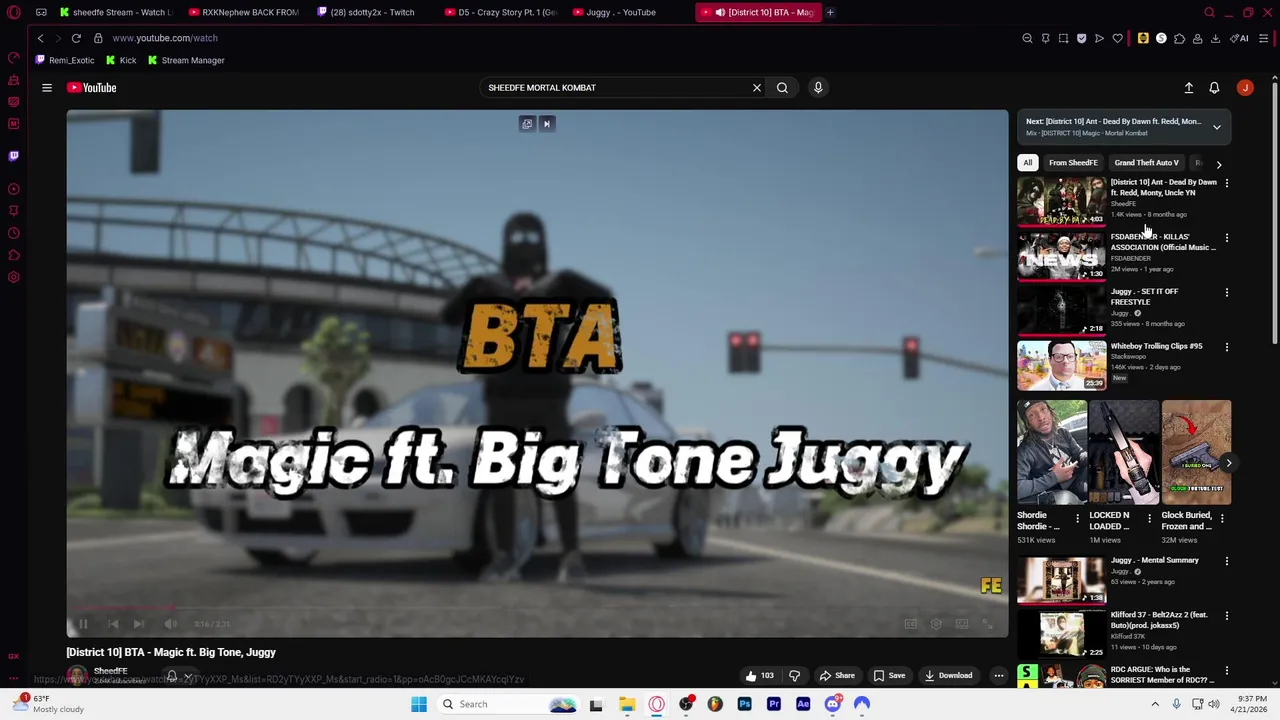This screenshot has height=720, width=1280.
Task: Start voice search with the microphone
Action: click(x=818, y=88)
